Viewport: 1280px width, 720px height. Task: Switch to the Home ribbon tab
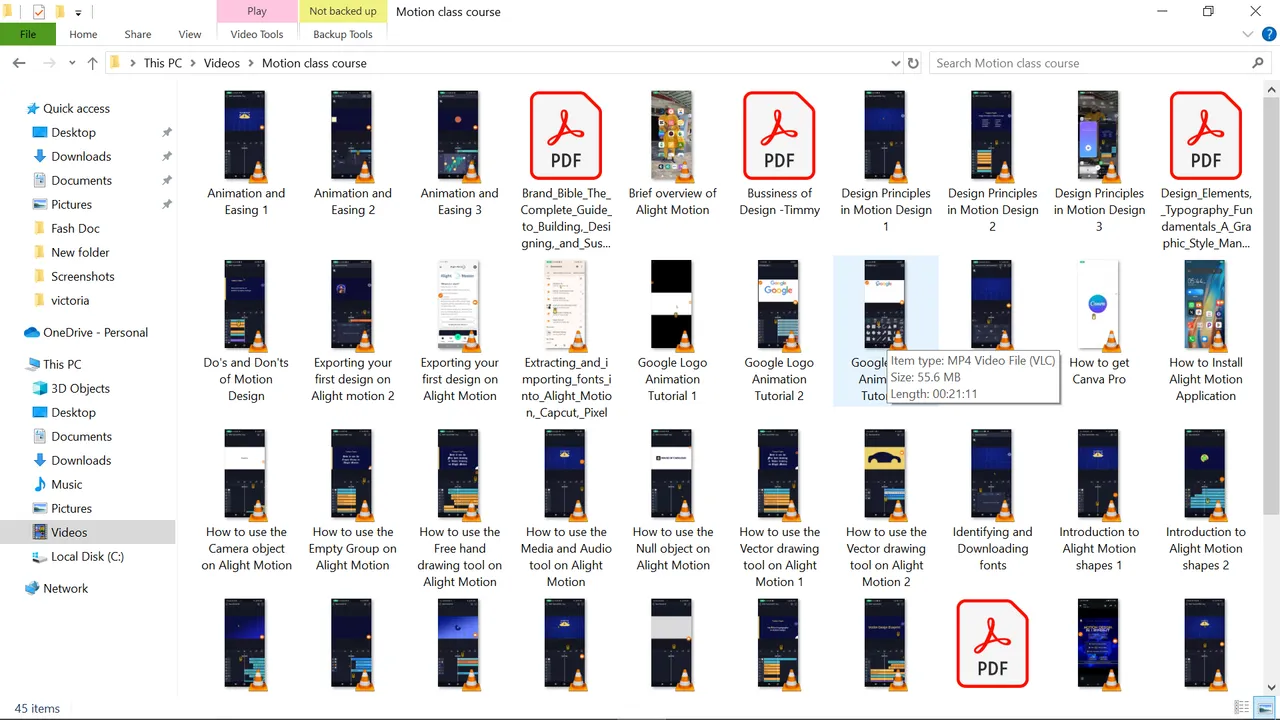[x=83, y=34]
